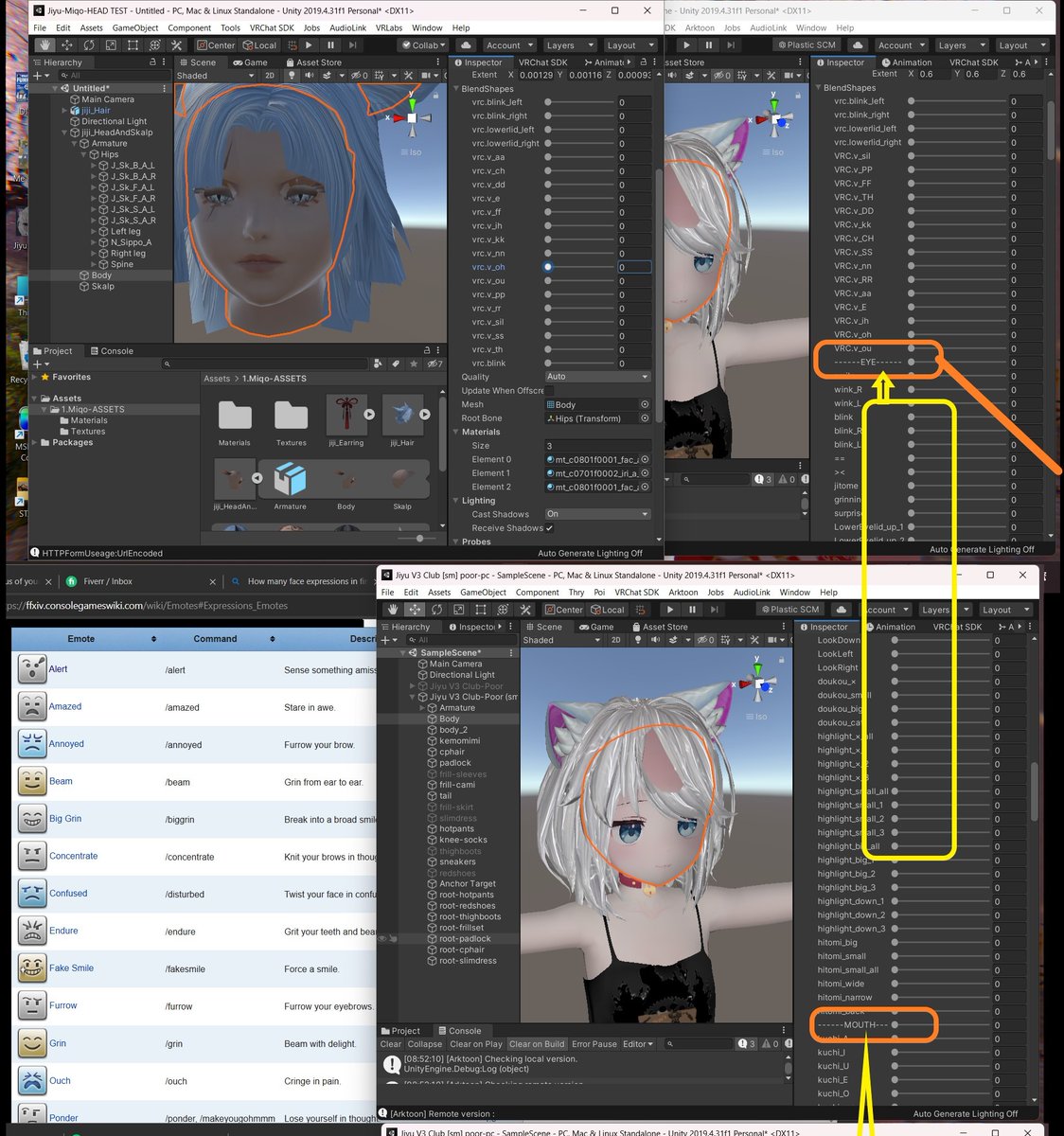
Task: Expand jiji_Hair in Jiyu-Miqo hierarchy
Action: click(x=64, y=111)
